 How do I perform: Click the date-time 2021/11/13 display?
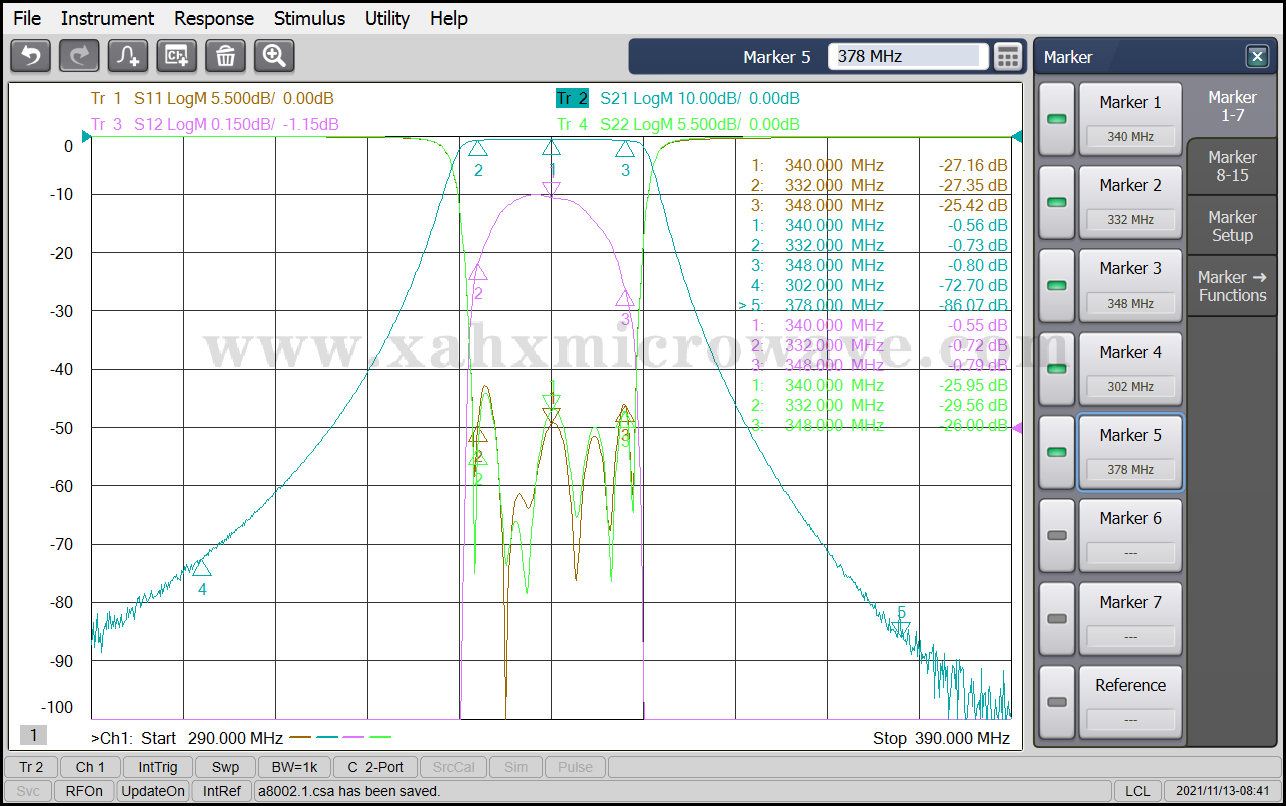click(x=1222, y=791)
